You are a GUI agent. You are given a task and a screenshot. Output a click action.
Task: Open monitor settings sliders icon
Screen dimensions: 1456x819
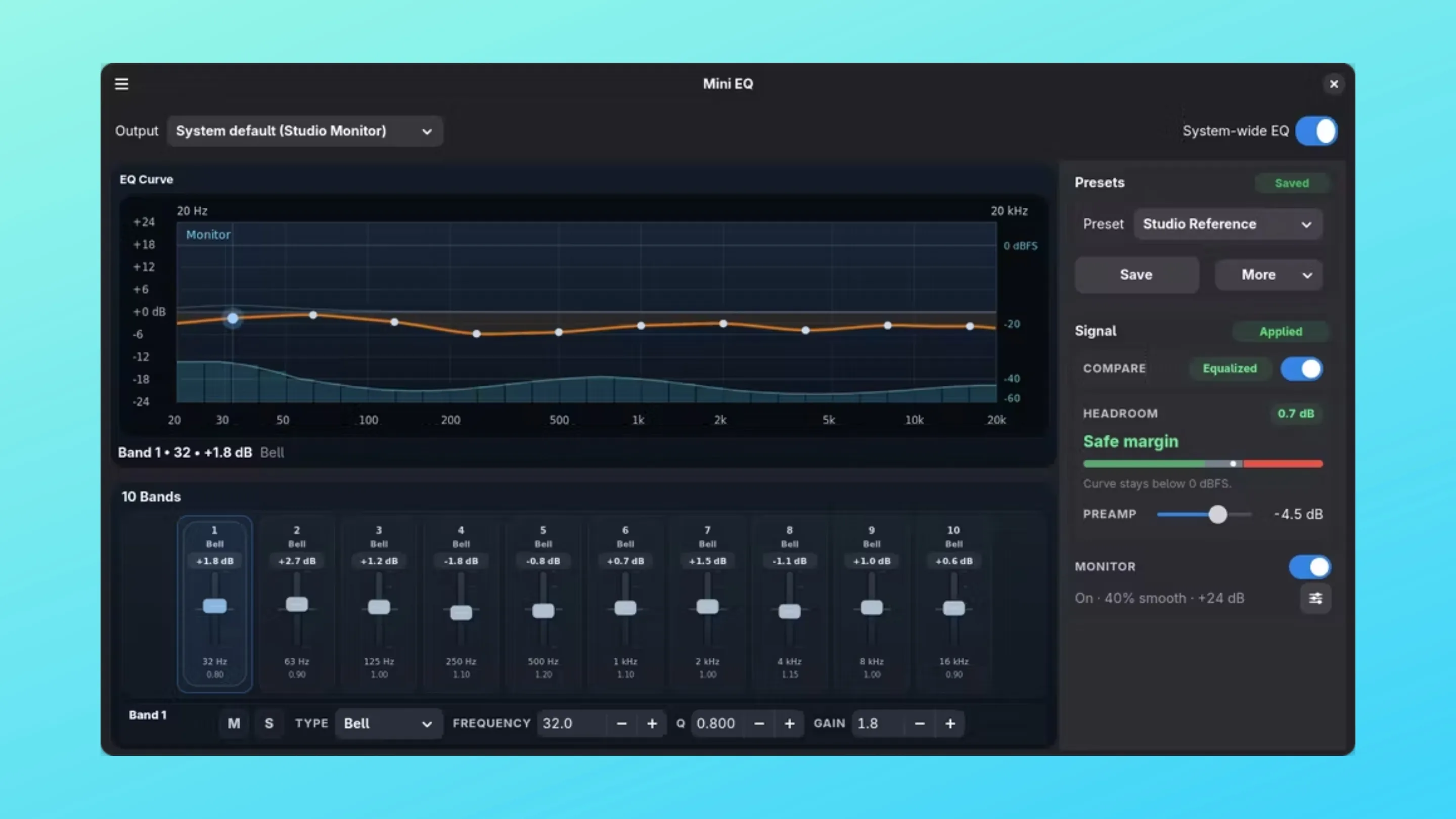(1315, 598)
